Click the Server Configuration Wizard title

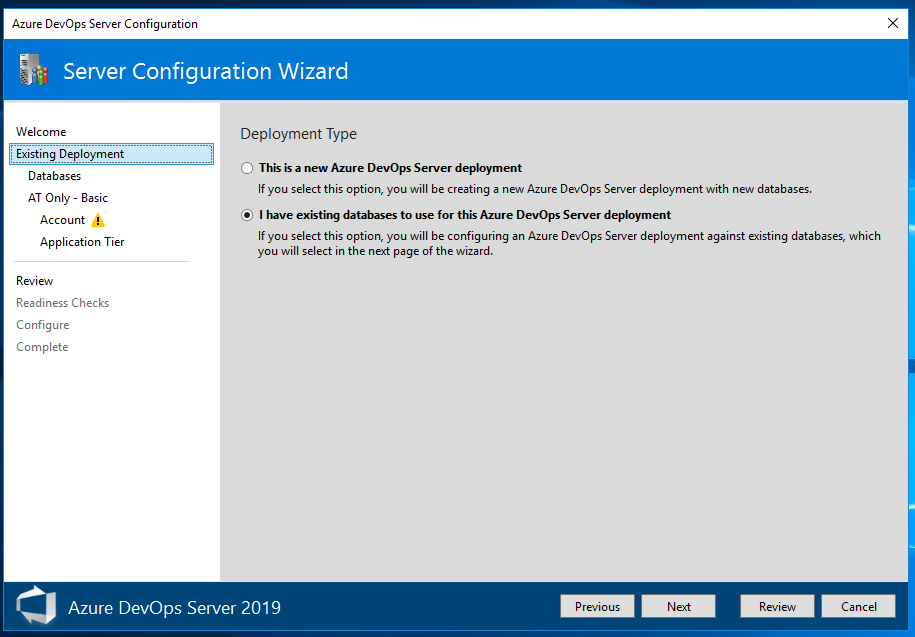click(205, 71)
